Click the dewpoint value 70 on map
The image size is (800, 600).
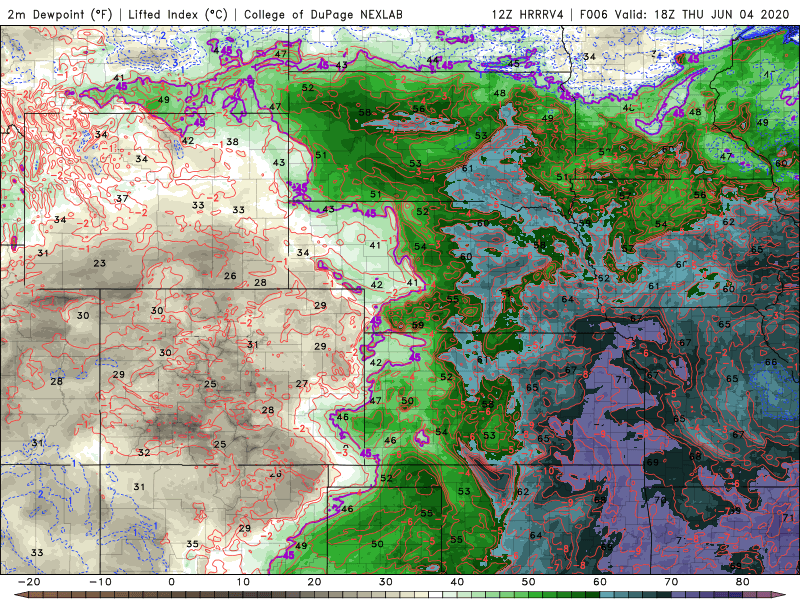660,500
